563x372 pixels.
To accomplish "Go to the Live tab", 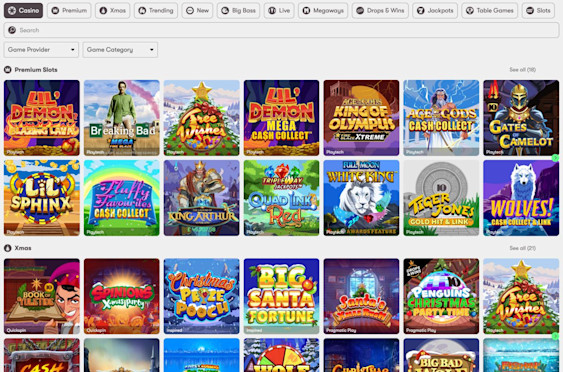I will 279,10.
